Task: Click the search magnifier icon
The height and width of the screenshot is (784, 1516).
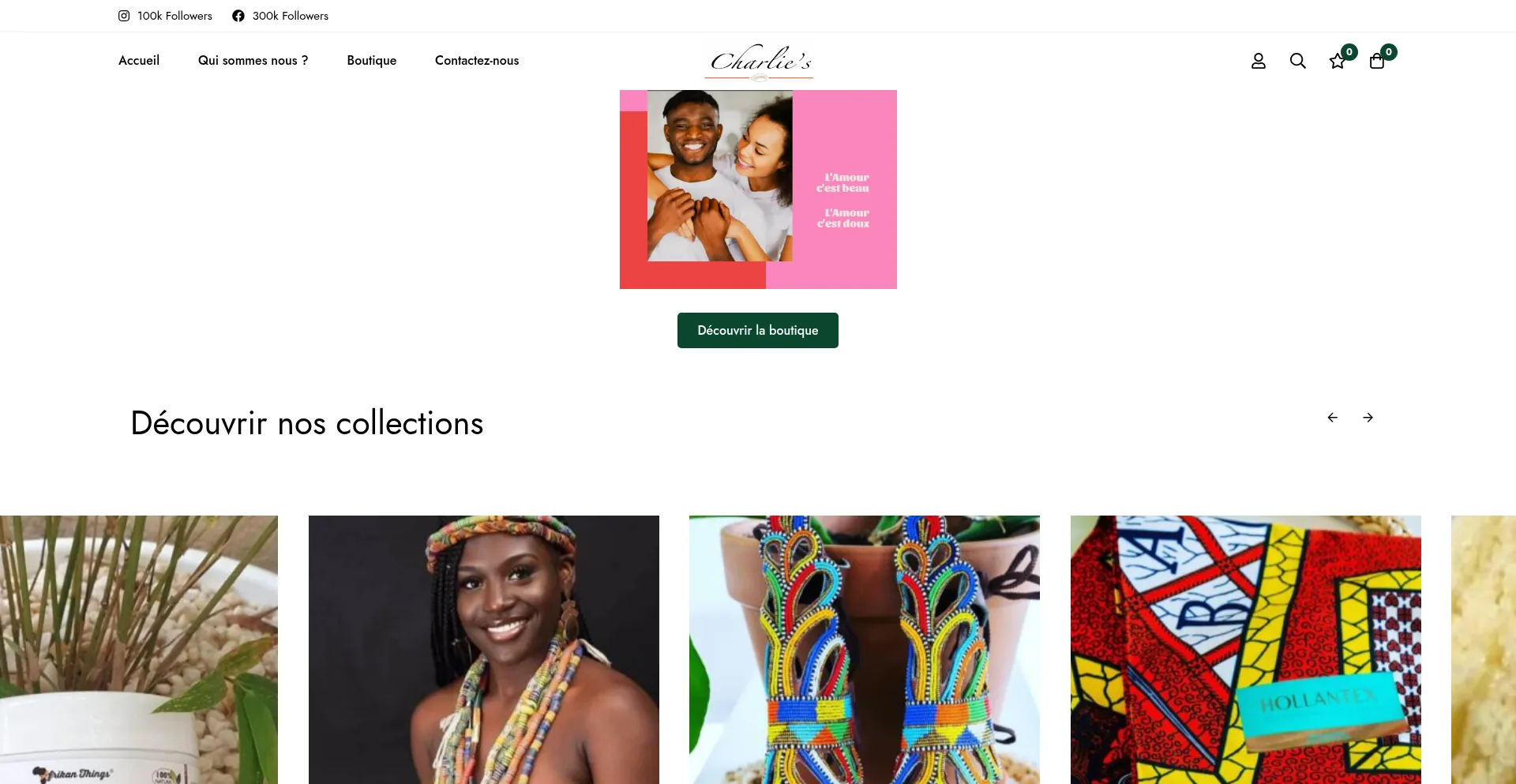Action: point(1298,61)
